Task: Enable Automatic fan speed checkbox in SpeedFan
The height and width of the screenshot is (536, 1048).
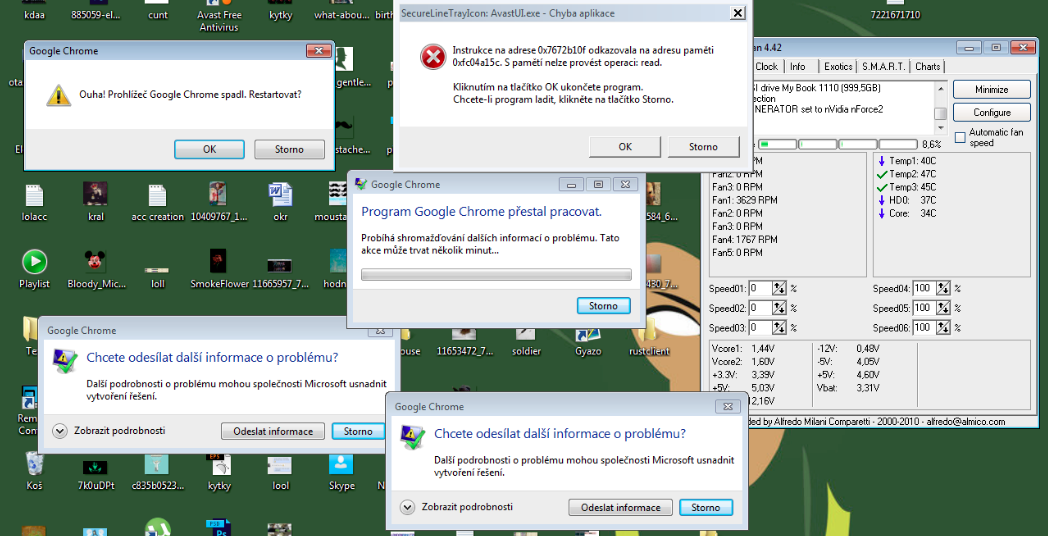Action: (x=960, y=137)
